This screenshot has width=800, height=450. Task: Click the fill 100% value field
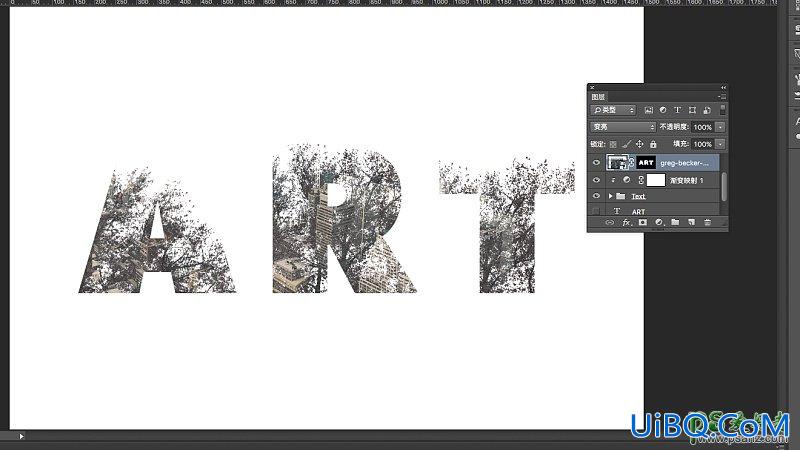click(x=703, y=144)
